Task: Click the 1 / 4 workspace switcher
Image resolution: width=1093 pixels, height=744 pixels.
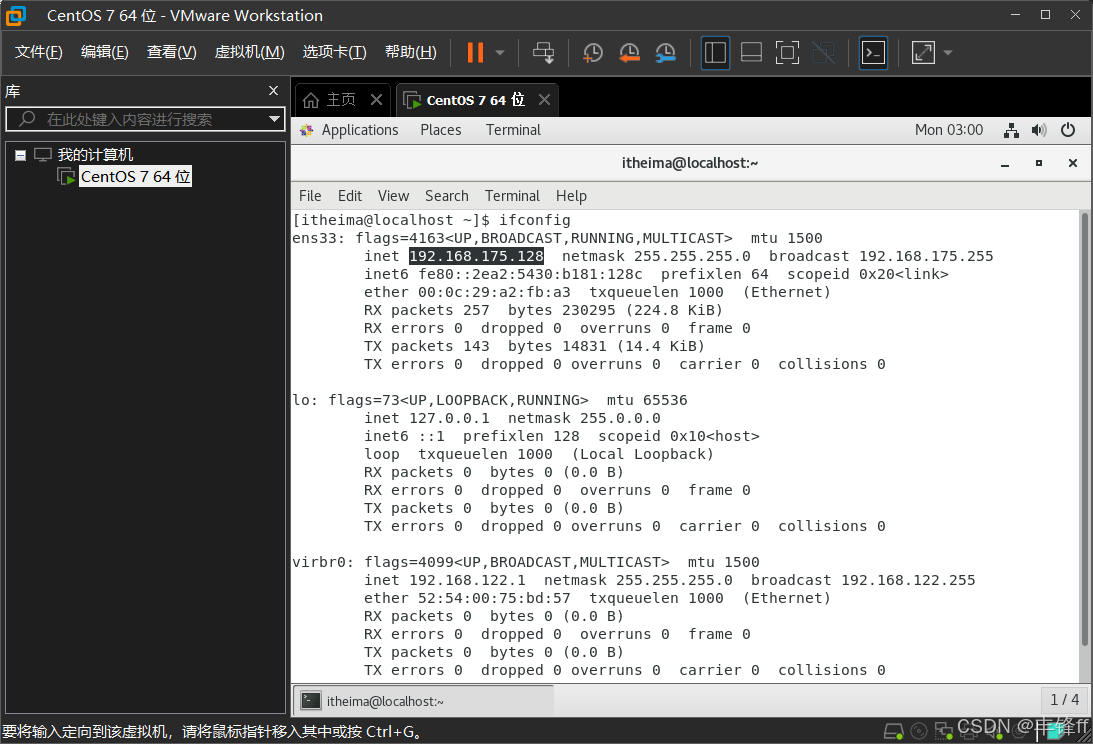Action: 1064,699
